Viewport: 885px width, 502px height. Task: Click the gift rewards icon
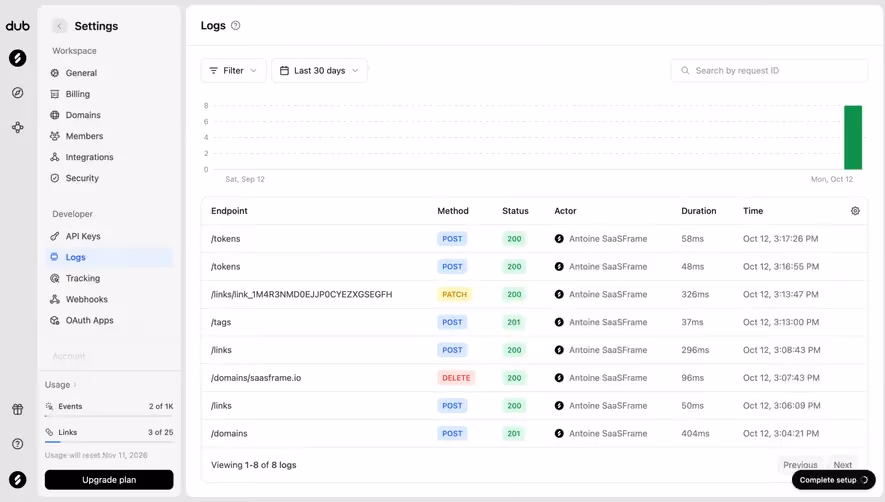17,409
